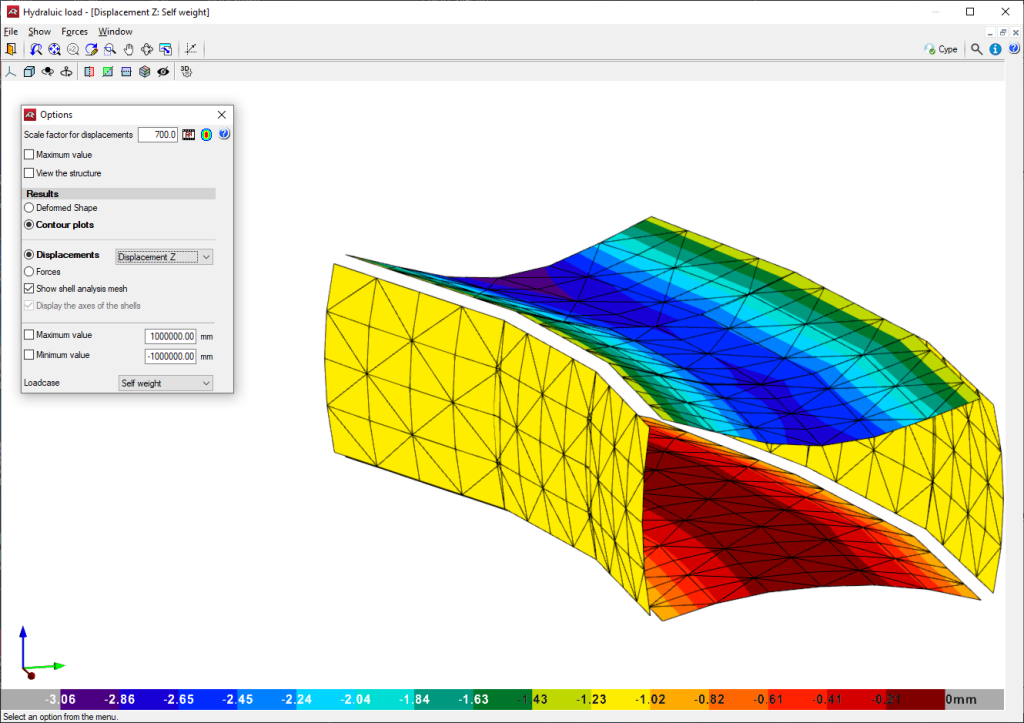Viewport: 1024px width, 723px height.
Task: Enable the View the structure checkbox
Action: click(x=29, y=173)
